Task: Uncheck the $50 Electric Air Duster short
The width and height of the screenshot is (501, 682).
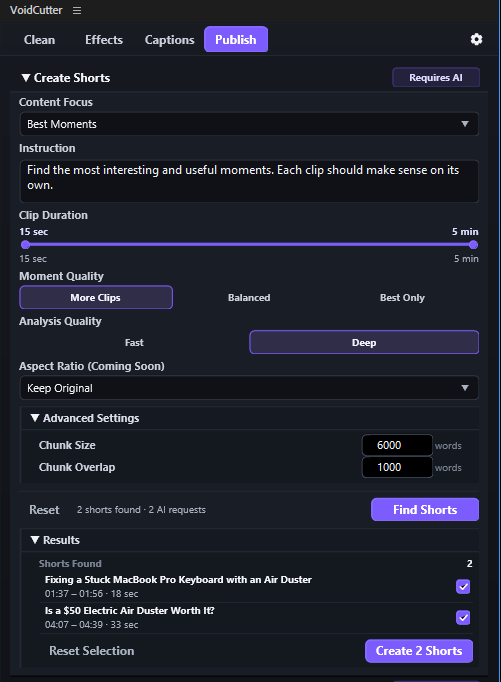Action: tap(463, 617)
